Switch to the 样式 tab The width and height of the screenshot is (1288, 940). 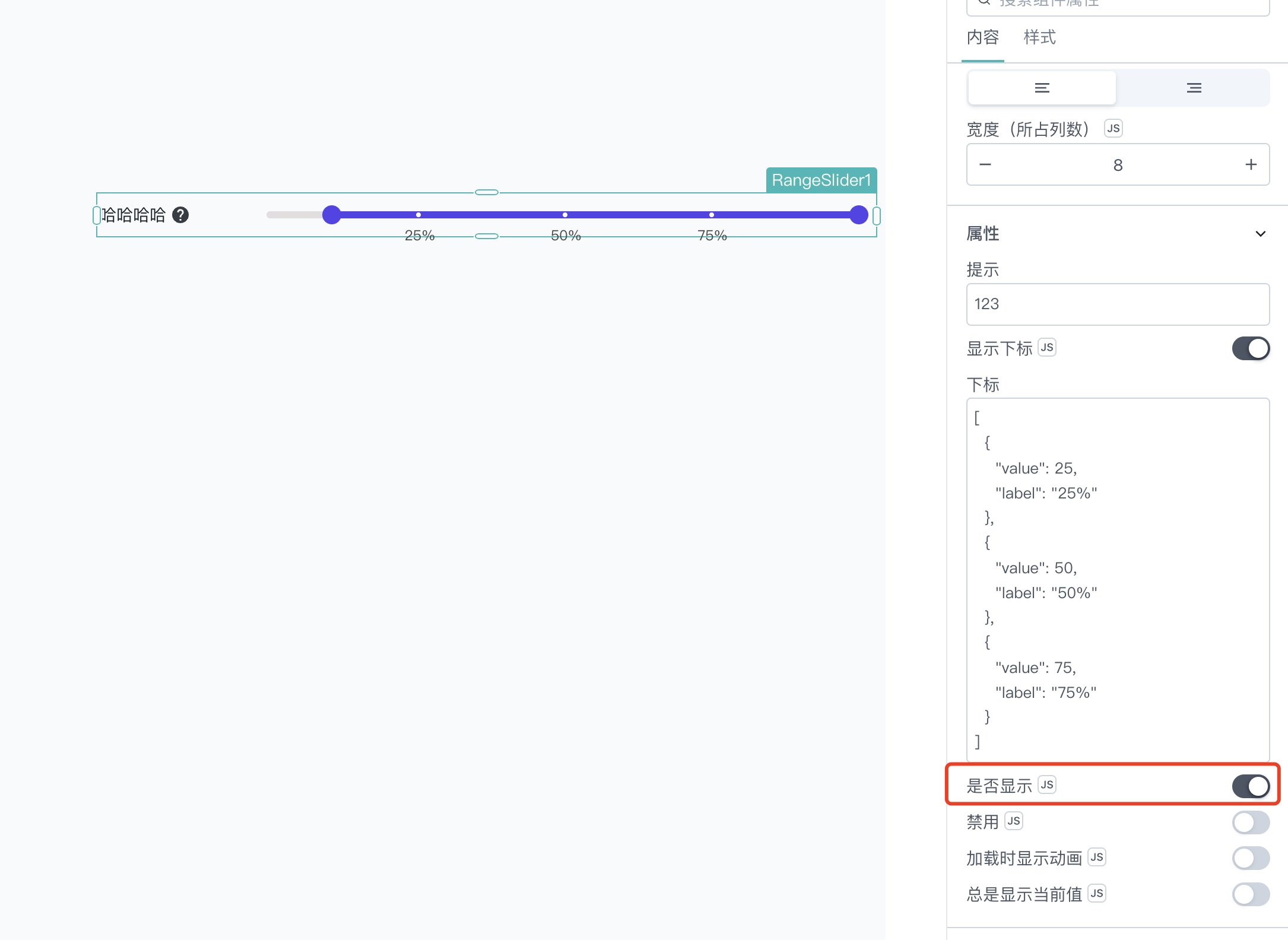click(1039, 37)
